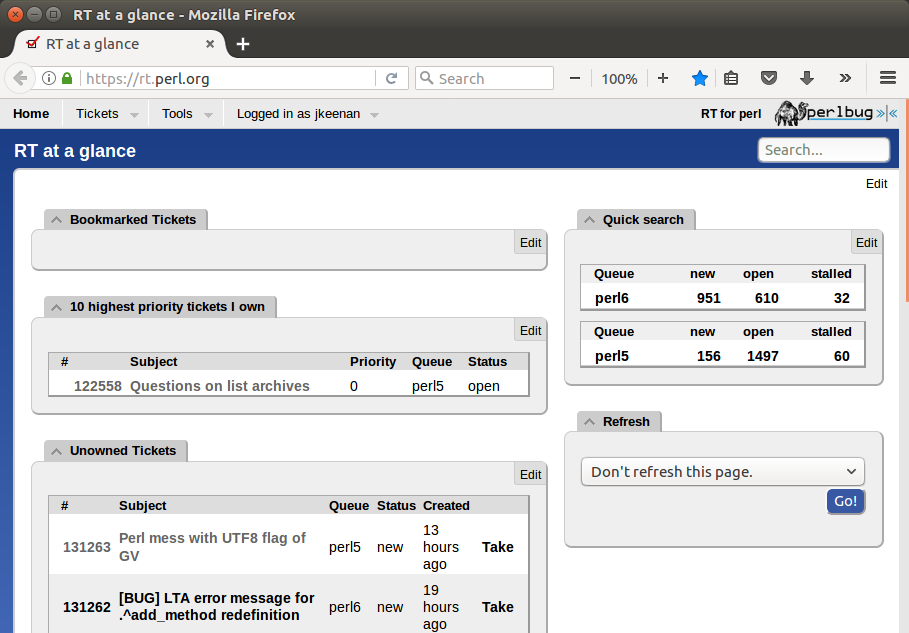Open ticket Questions on list archives

pos(219,386)
